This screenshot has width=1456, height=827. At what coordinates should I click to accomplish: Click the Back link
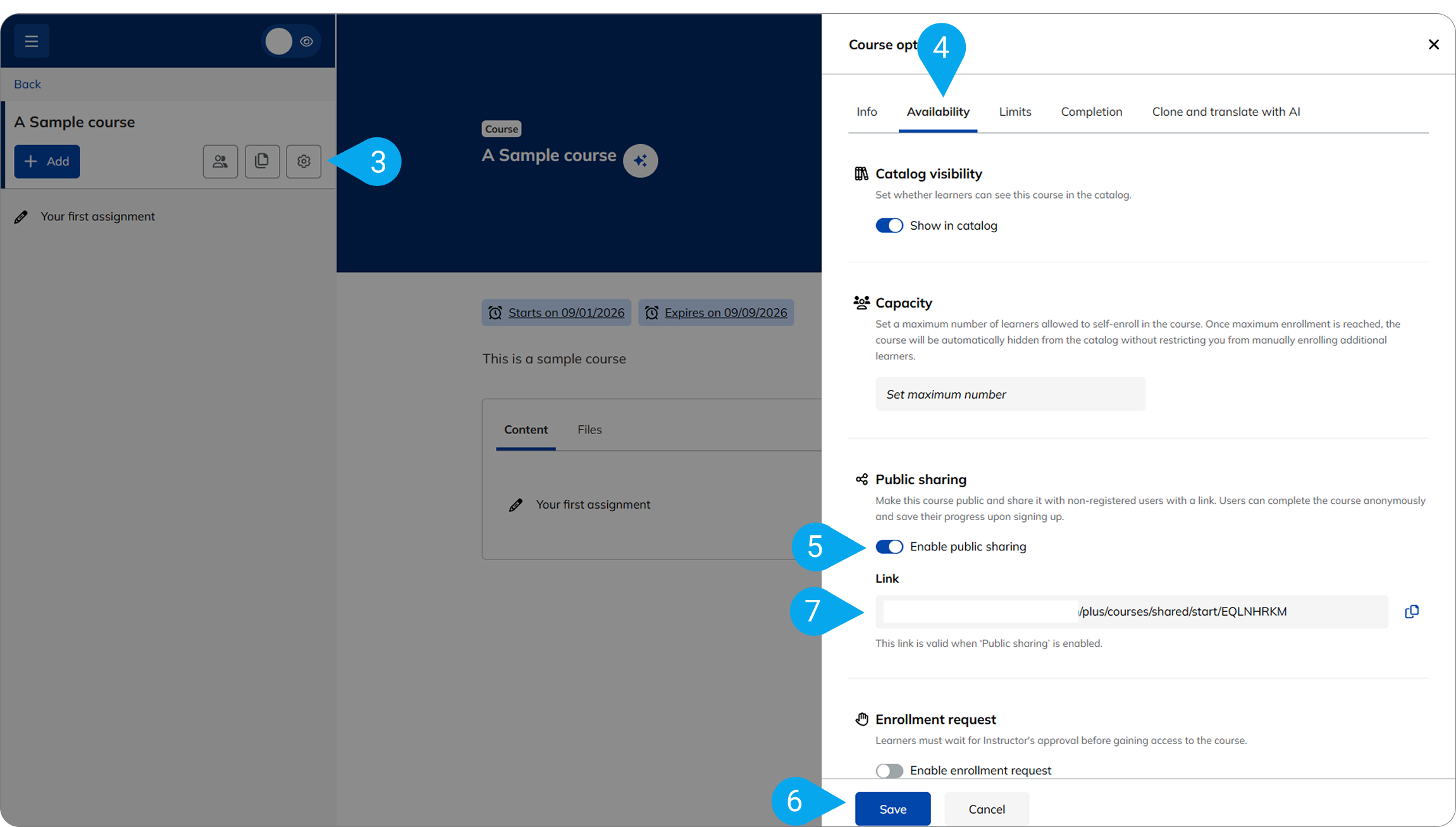[x=27, y=84]
